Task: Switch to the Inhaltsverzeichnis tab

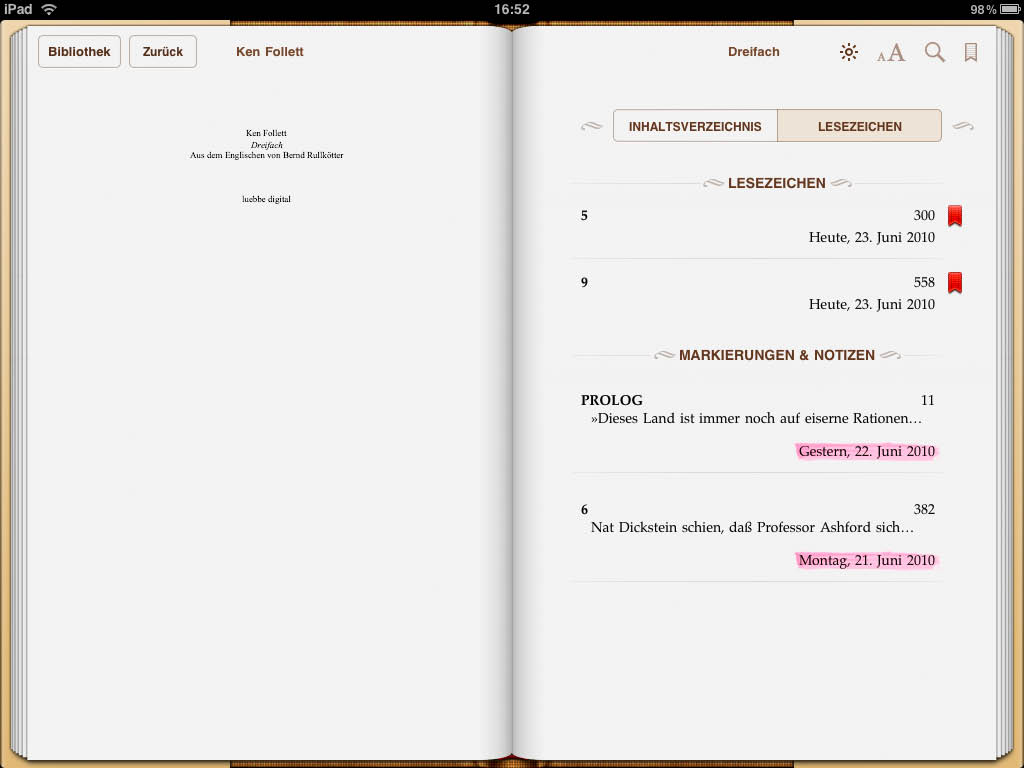Action: pos(695,126)
